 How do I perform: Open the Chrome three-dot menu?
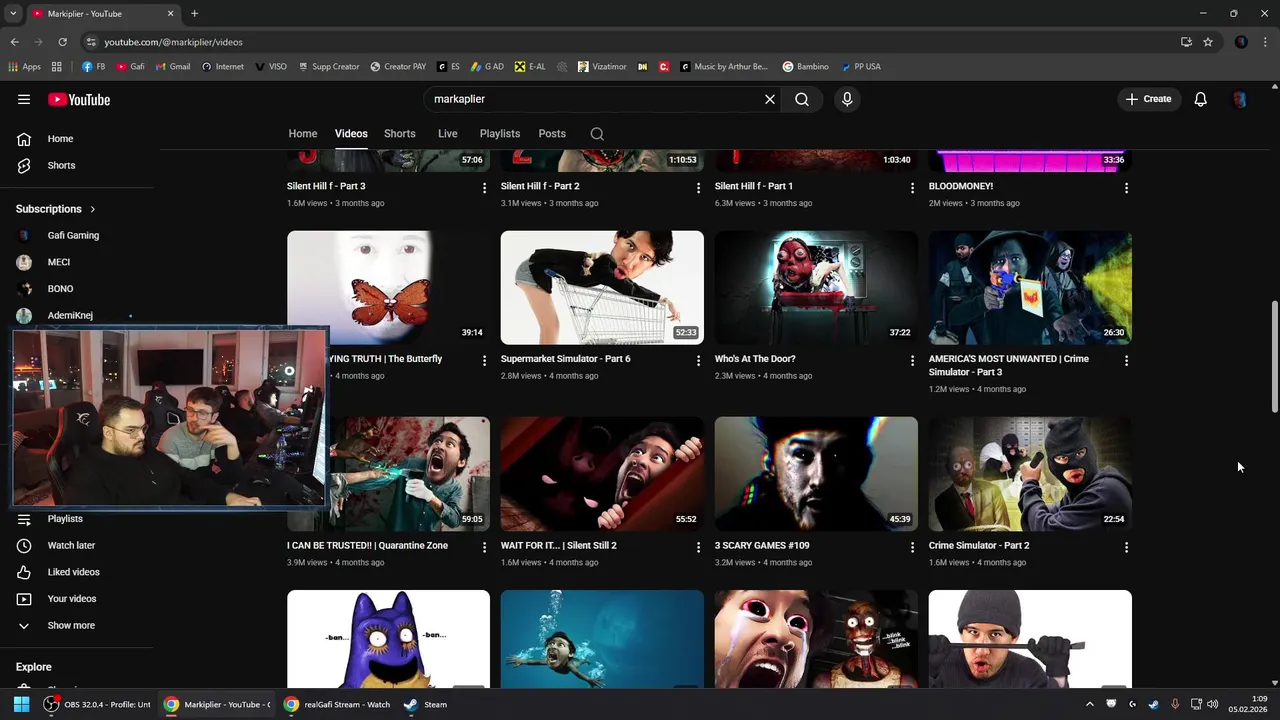(x=1266, y=42)
